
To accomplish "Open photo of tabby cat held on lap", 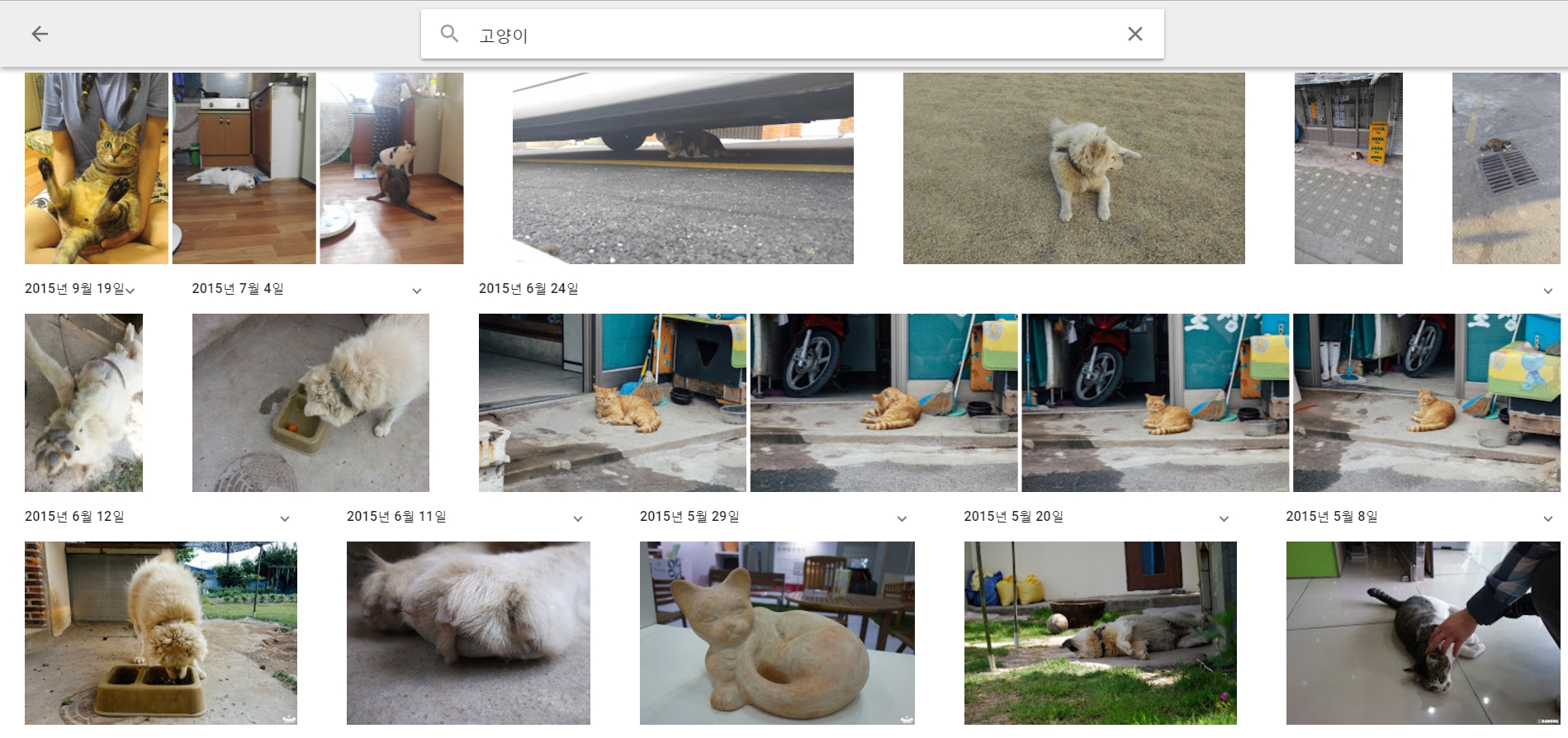I will point(97,168).
